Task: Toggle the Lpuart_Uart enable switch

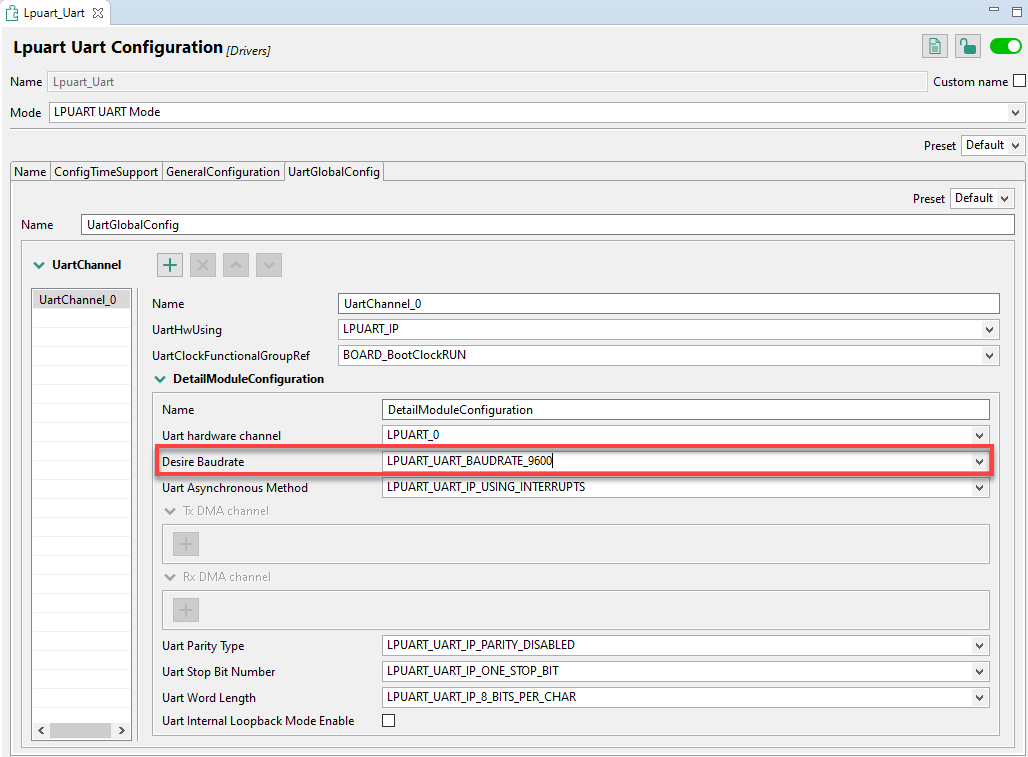Action: tap(1005, 45)
